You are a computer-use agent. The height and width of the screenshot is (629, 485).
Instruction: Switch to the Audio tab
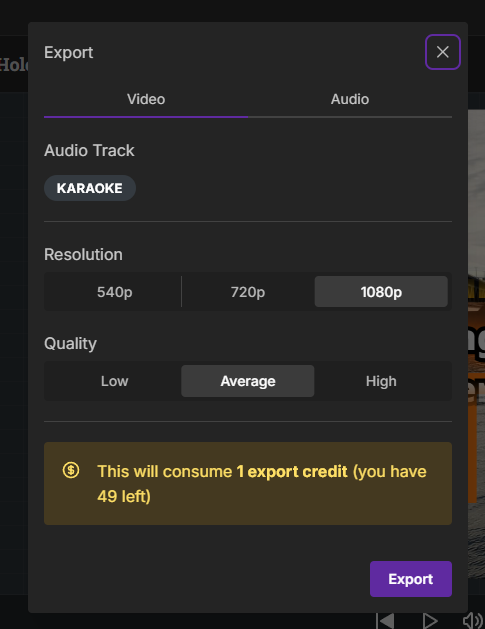(x=350, y=99)
